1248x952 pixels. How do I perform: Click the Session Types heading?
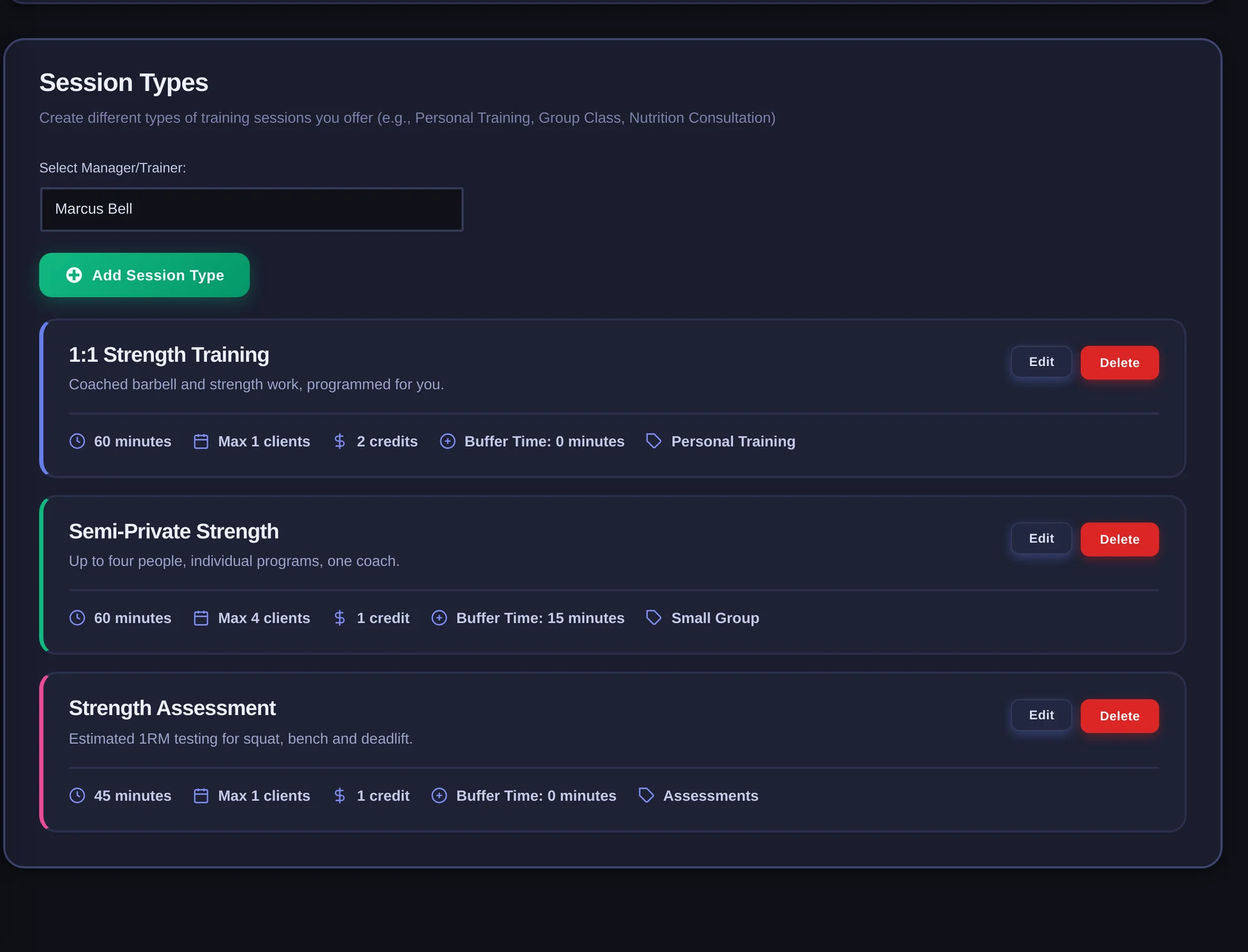pos(124,82)
